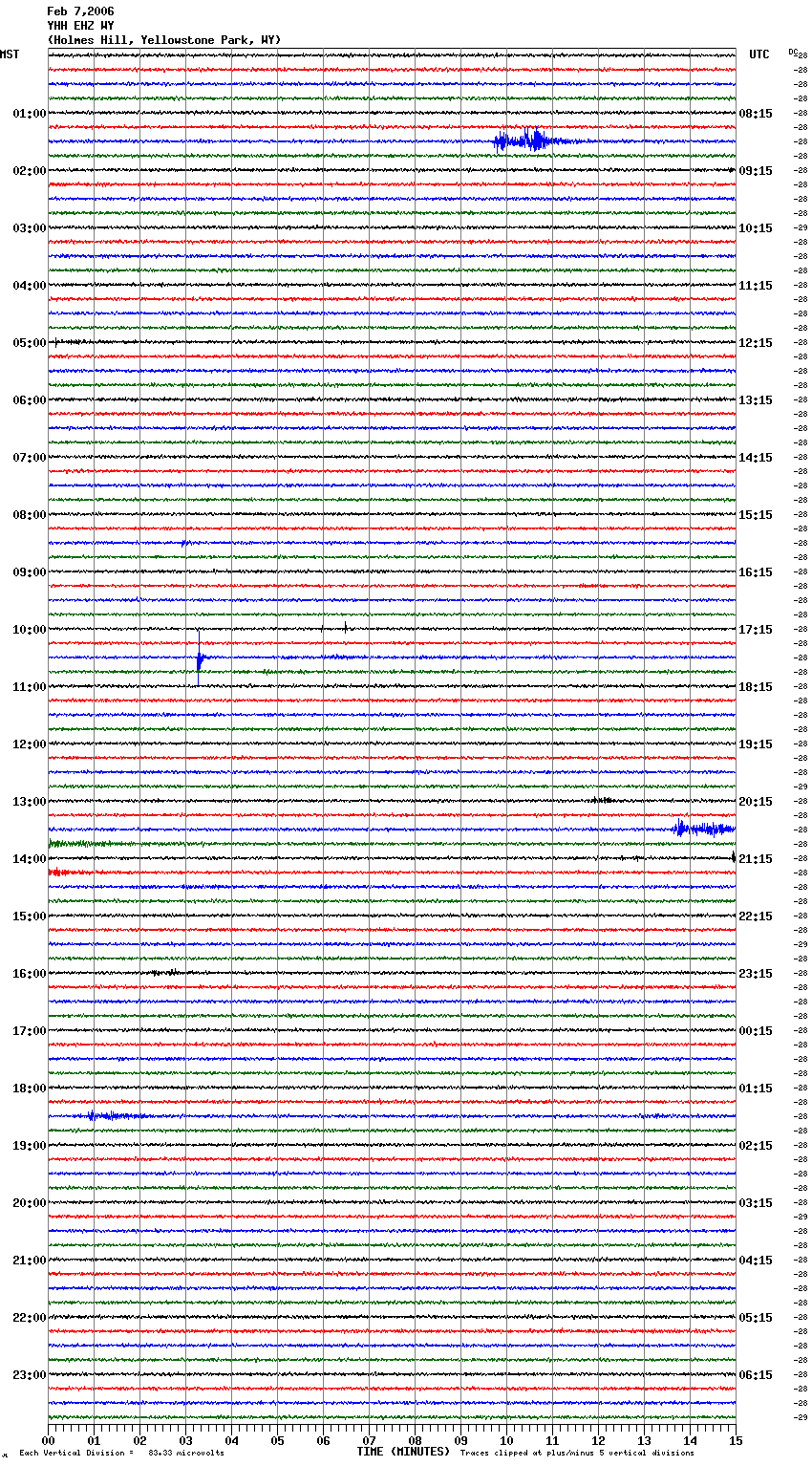This screenshot has width=812, height=1466.
Task: Click the 'Feb 7,2006' date header
Action: pos(80,11)
